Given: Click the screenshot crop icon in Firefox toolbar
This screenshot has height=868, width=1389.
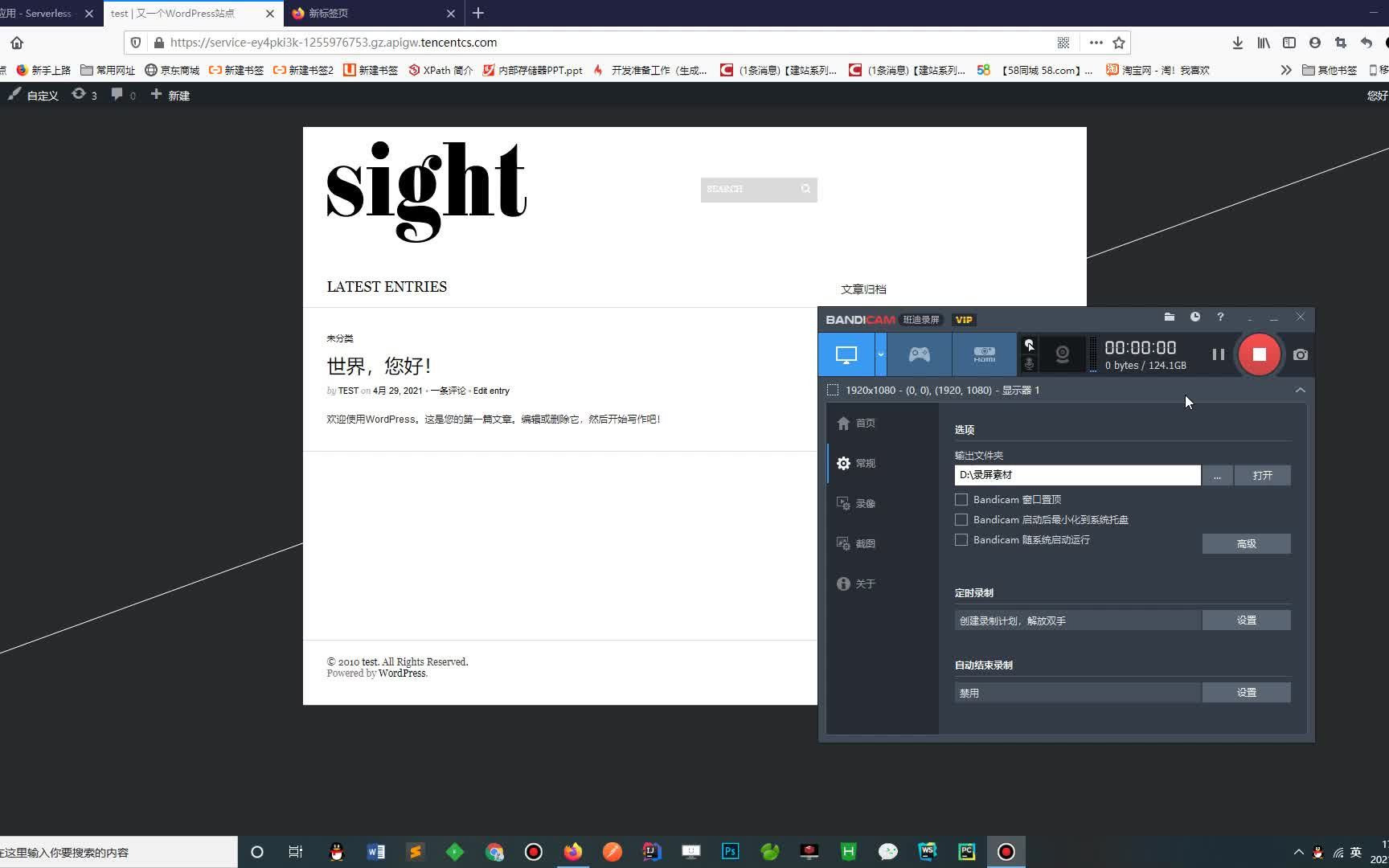Looking at the screenshot, I should 1340,43.
